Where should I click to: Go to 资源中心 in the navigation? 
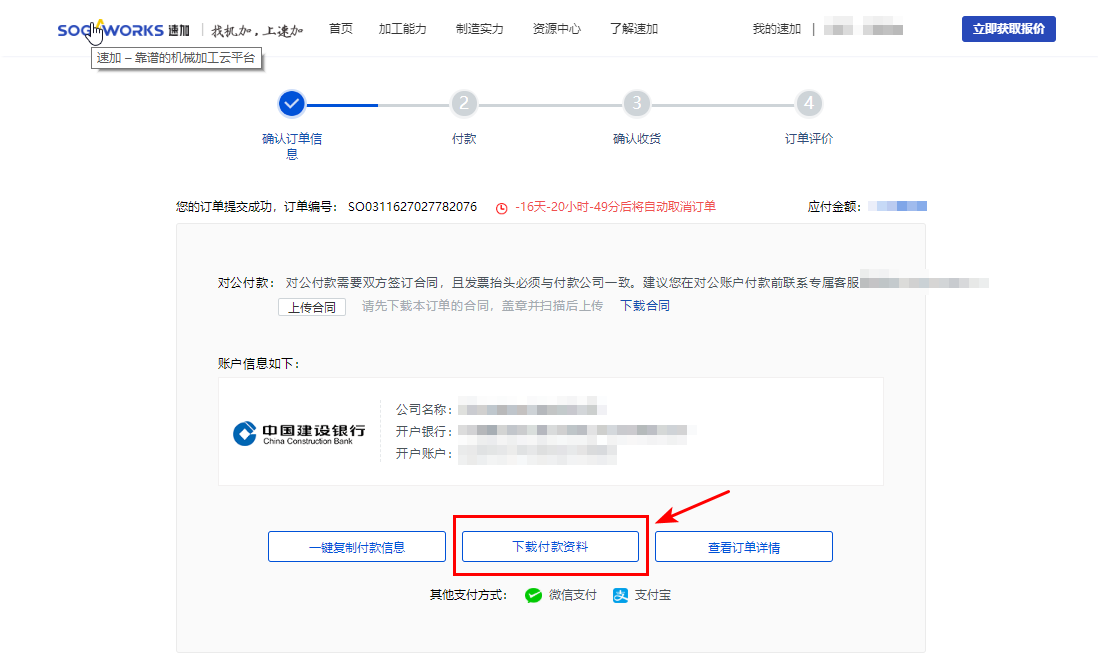tap(557, 29)
